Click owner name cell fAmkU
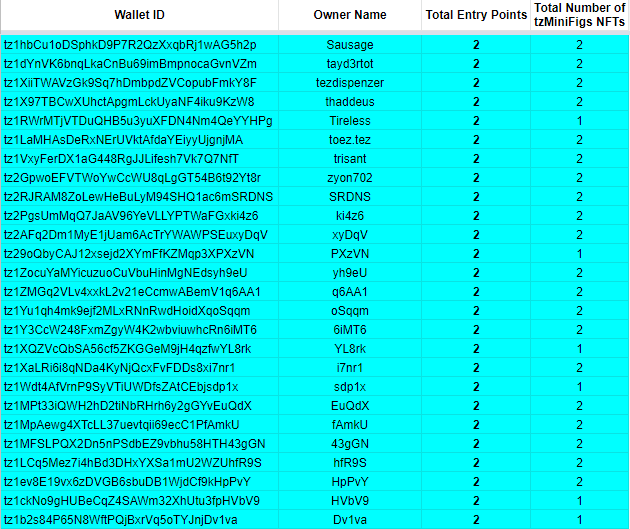The width and height of the screenshot is (630, 529). pyautogui.click(x=350, y=425)
